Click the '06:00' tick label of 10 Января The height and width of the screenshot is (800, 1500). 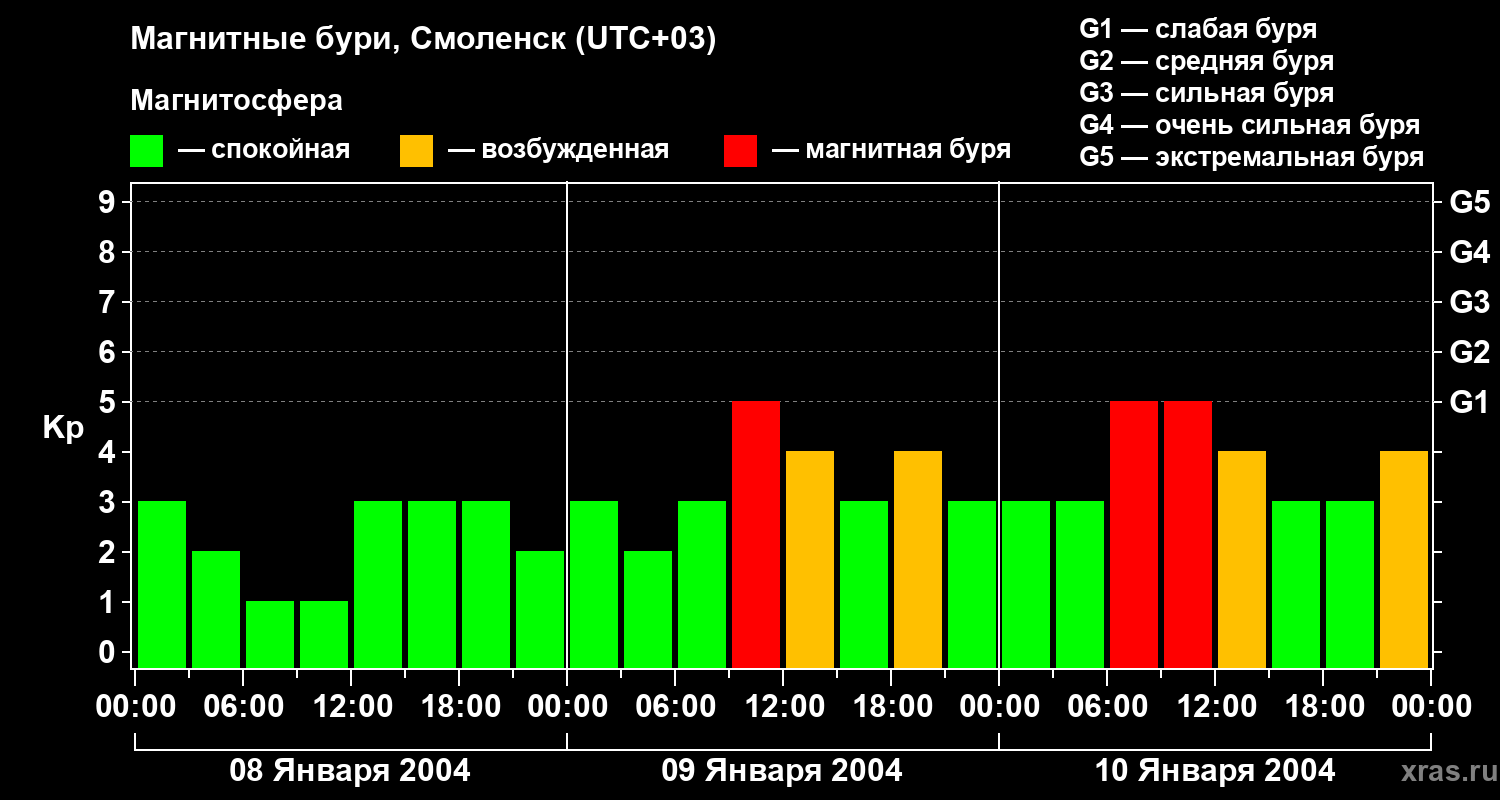point(1107,707)
